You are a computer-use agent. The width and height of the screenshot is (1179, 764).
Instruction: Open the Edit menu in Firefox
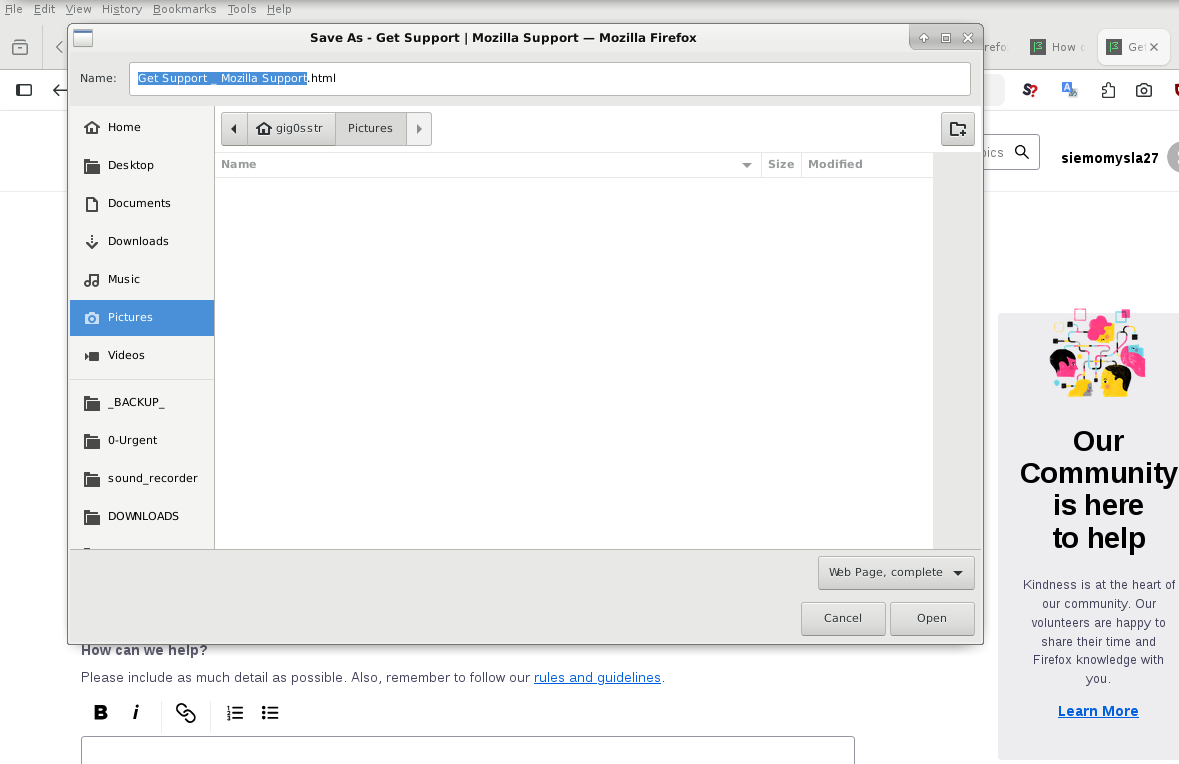coord(44,9)
